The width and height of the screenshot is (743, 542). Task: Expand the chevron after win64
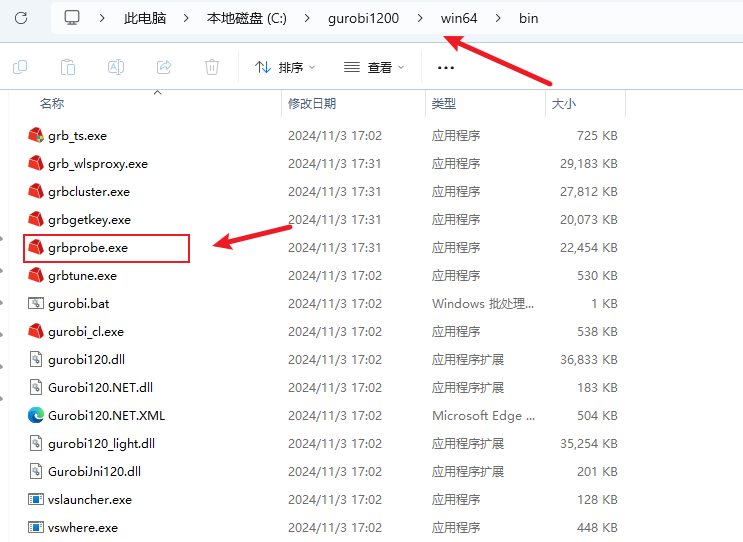click(x=498, y=18)
